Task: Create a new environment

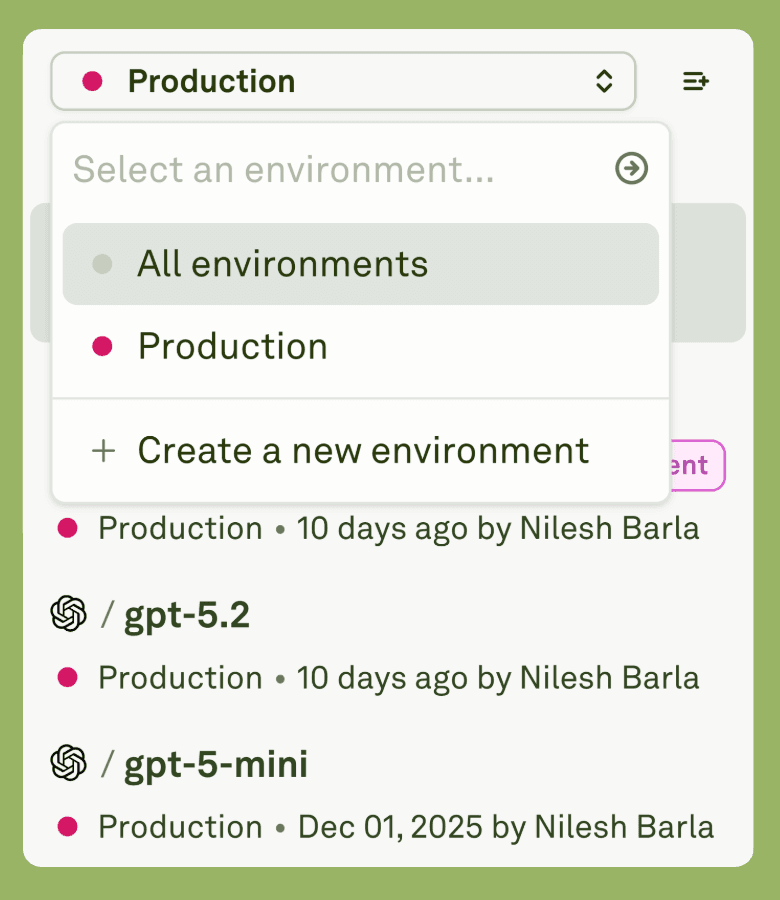Action: [363, 450]
